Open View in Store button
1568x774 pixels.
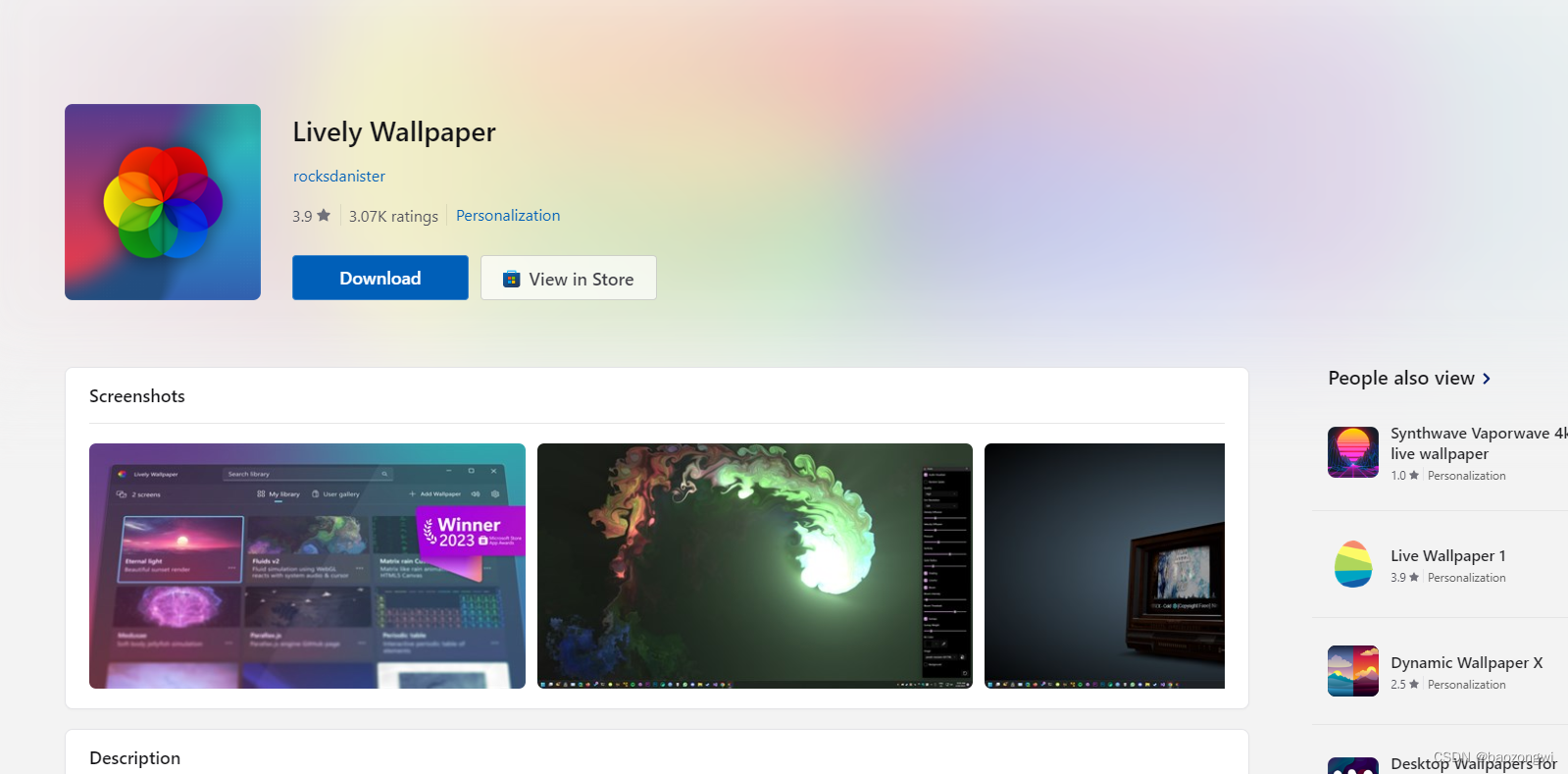[569, 278]
